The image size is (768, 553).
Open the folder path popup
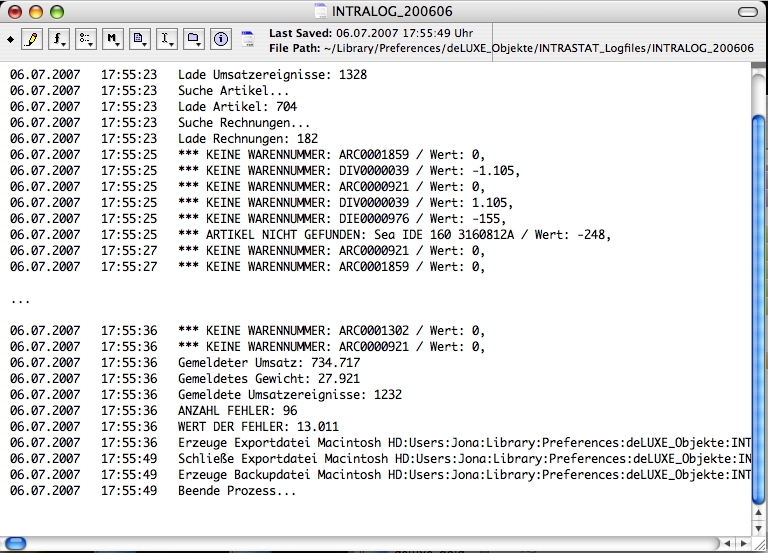tap(195, 39)
